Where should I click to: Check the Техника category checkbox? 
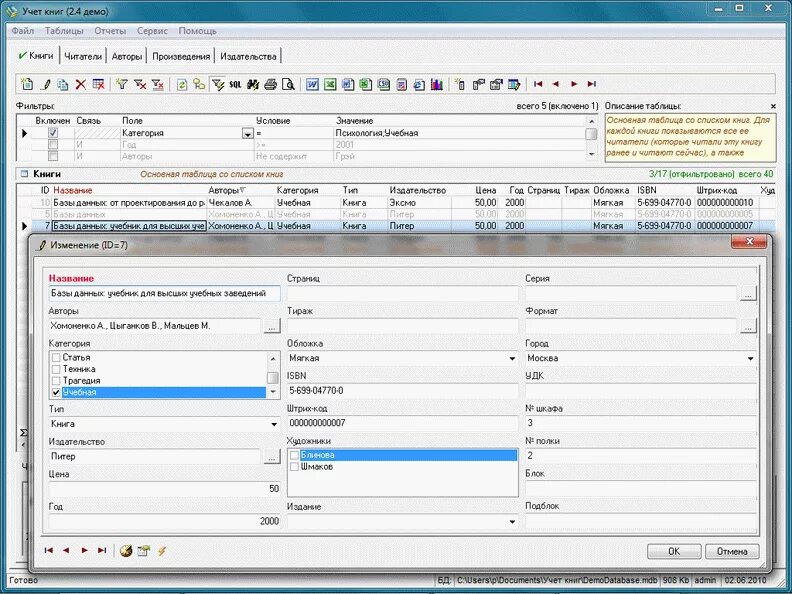coord(56,369)
